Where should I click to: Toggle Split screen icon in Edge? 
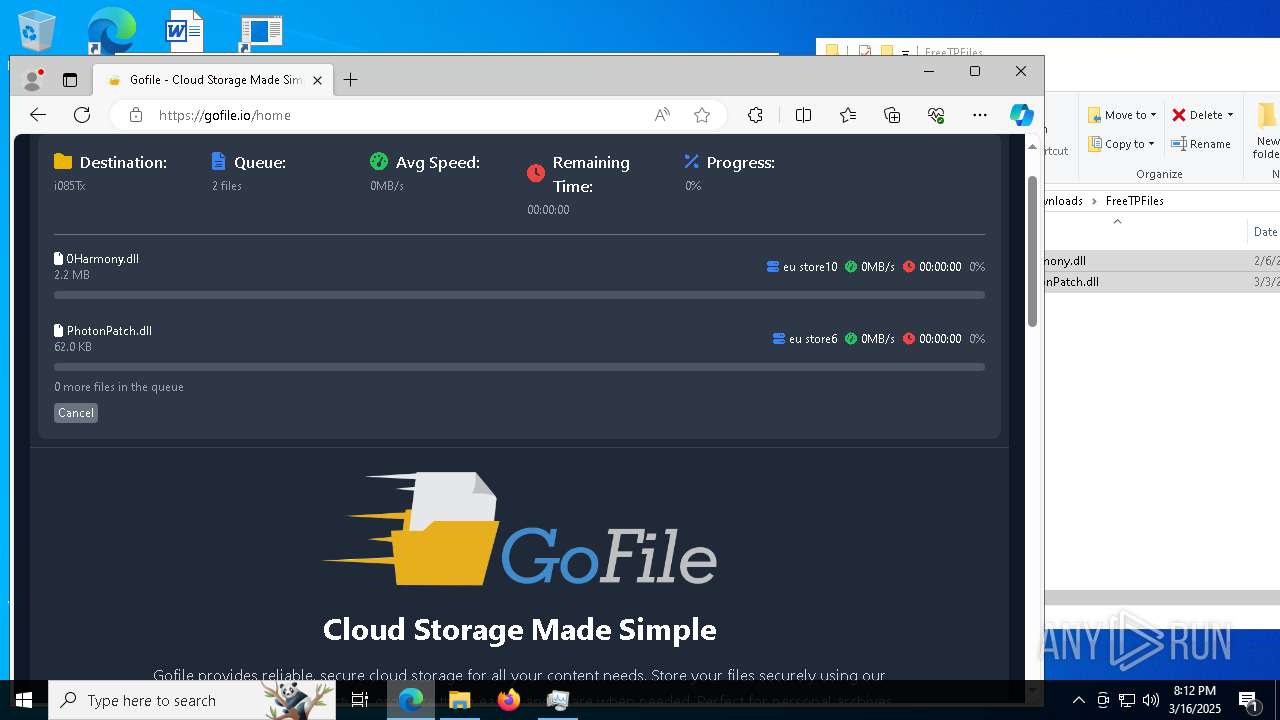point(803,115)
